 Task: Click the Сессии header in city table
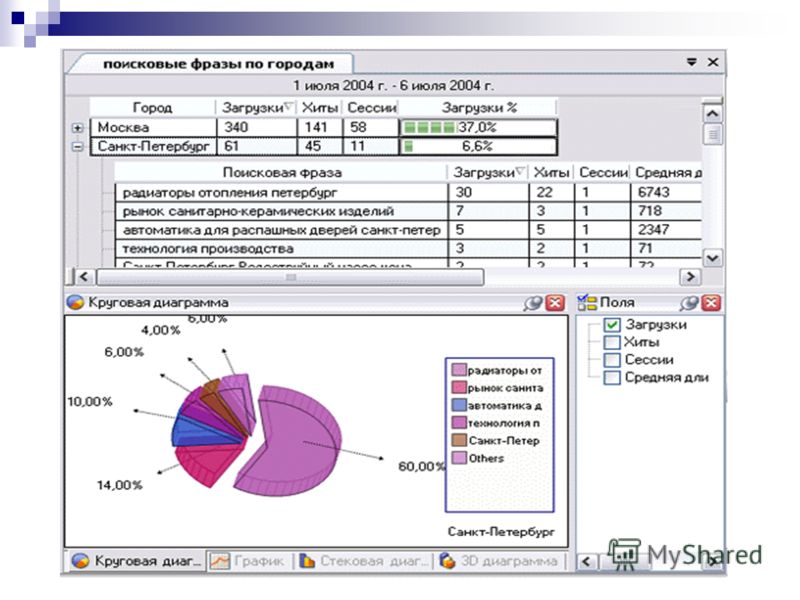(x=371, y=108)
